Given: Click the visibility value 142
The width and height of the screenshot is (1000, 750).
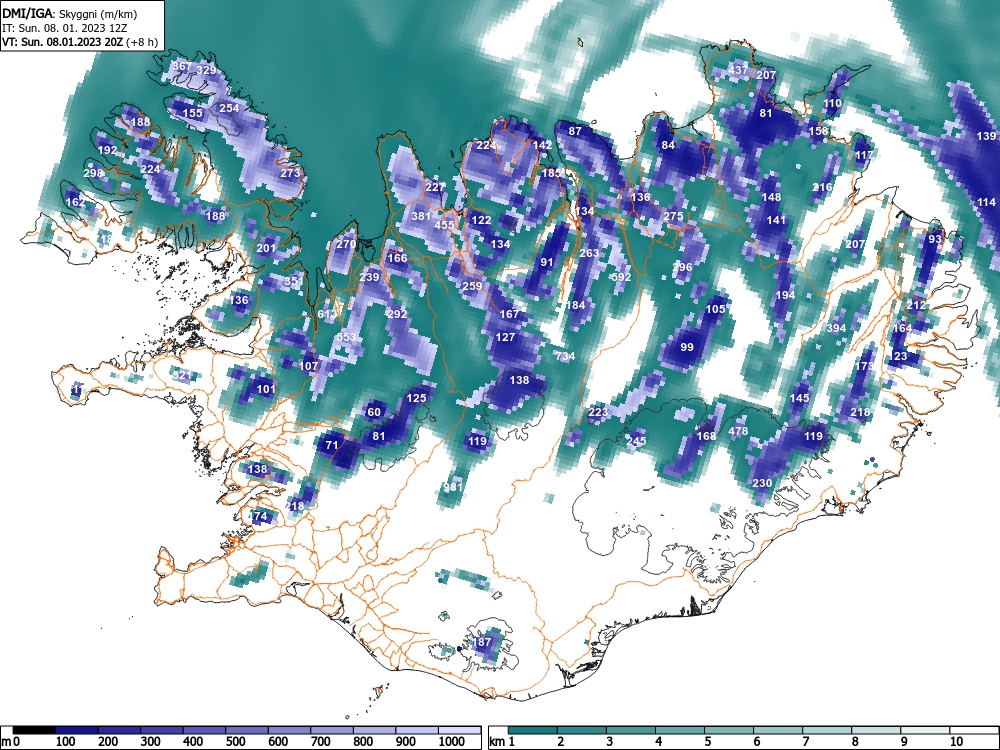Looking at the screenshot, I should coord(542,145).
